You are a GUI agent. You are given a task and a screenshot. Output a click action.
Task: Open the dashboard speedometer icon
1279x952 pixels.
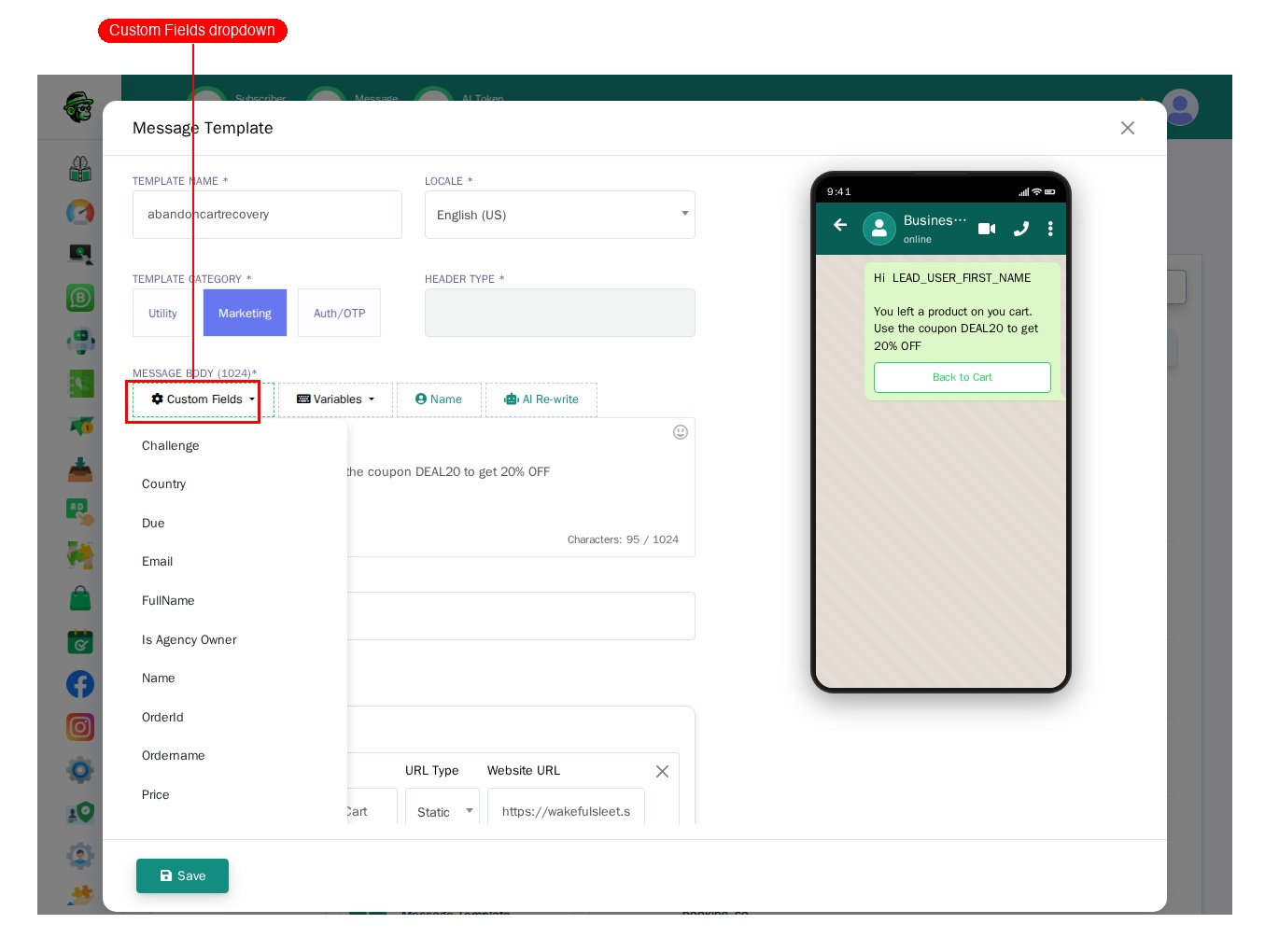coord(80,213)
